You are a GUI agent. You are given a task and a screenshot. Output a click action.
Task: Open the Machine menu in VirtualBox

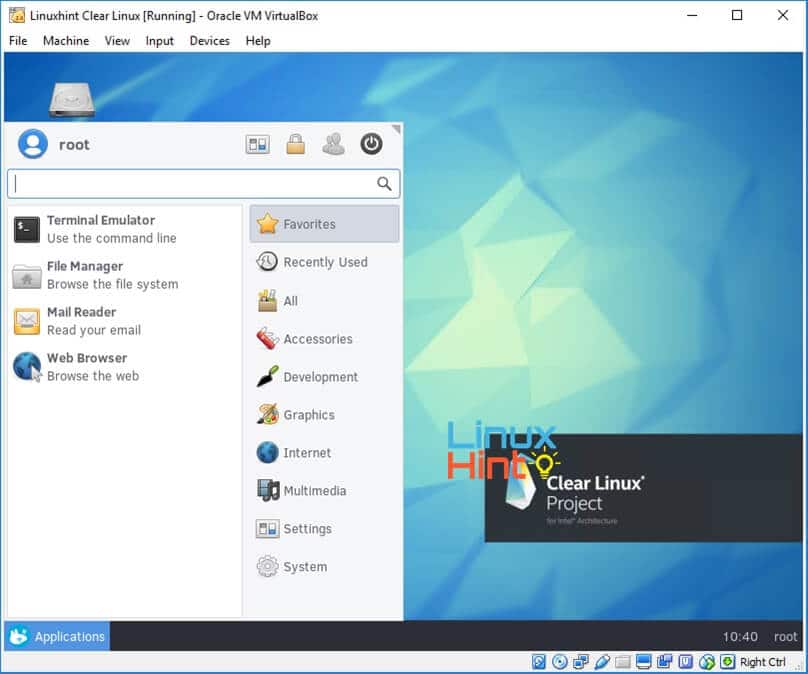pos(66,41)
